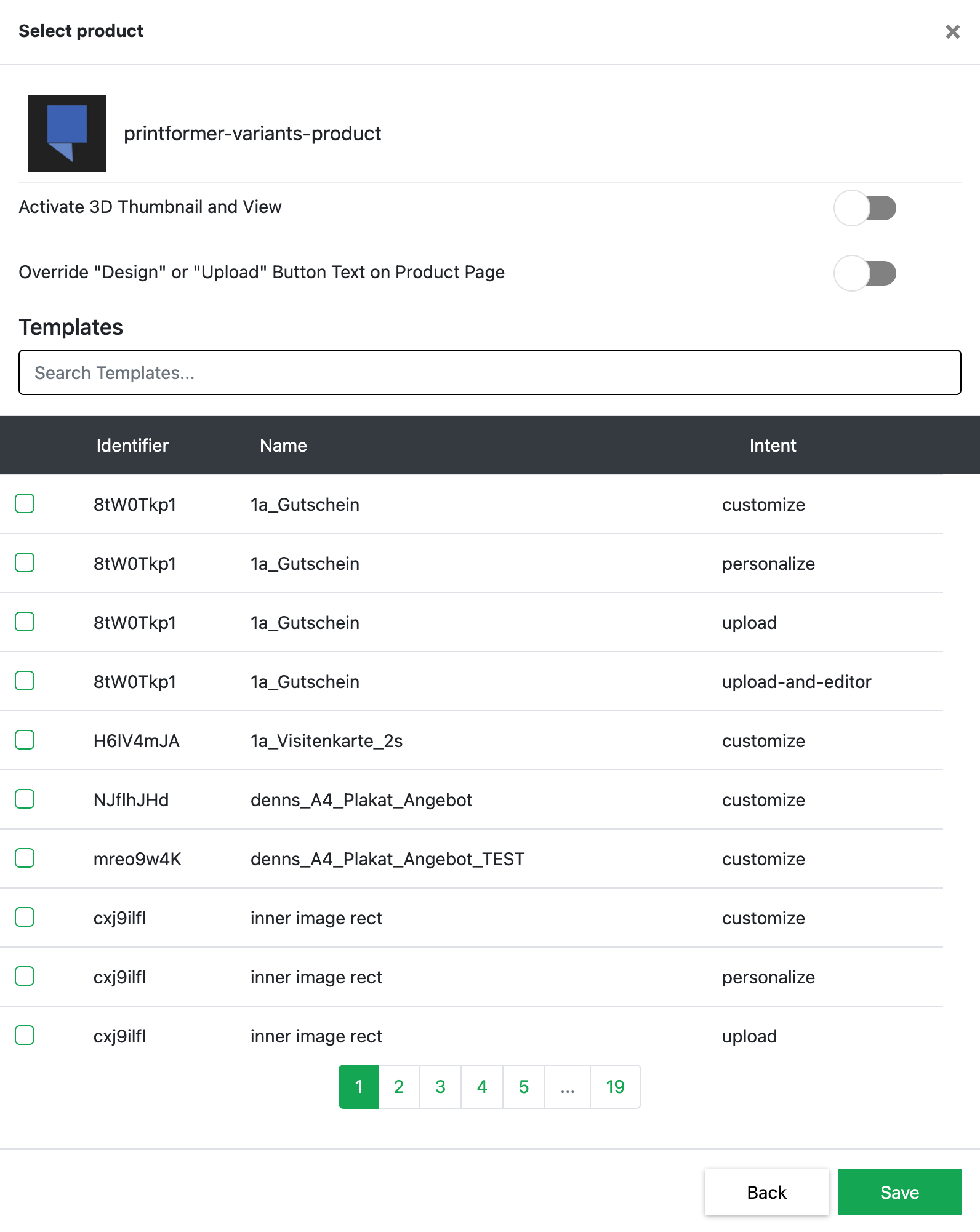Image resolution: width=980 pixels, height=1232 pixels.
Task: Focus the Search Templates field
Action: 489,372
